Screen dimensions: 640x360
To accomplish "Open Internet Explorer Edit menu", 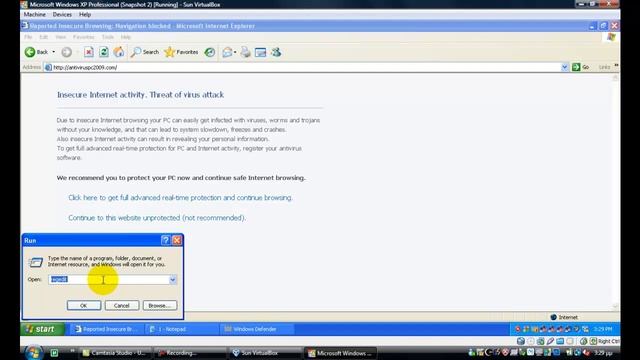I will coord(44,37).
